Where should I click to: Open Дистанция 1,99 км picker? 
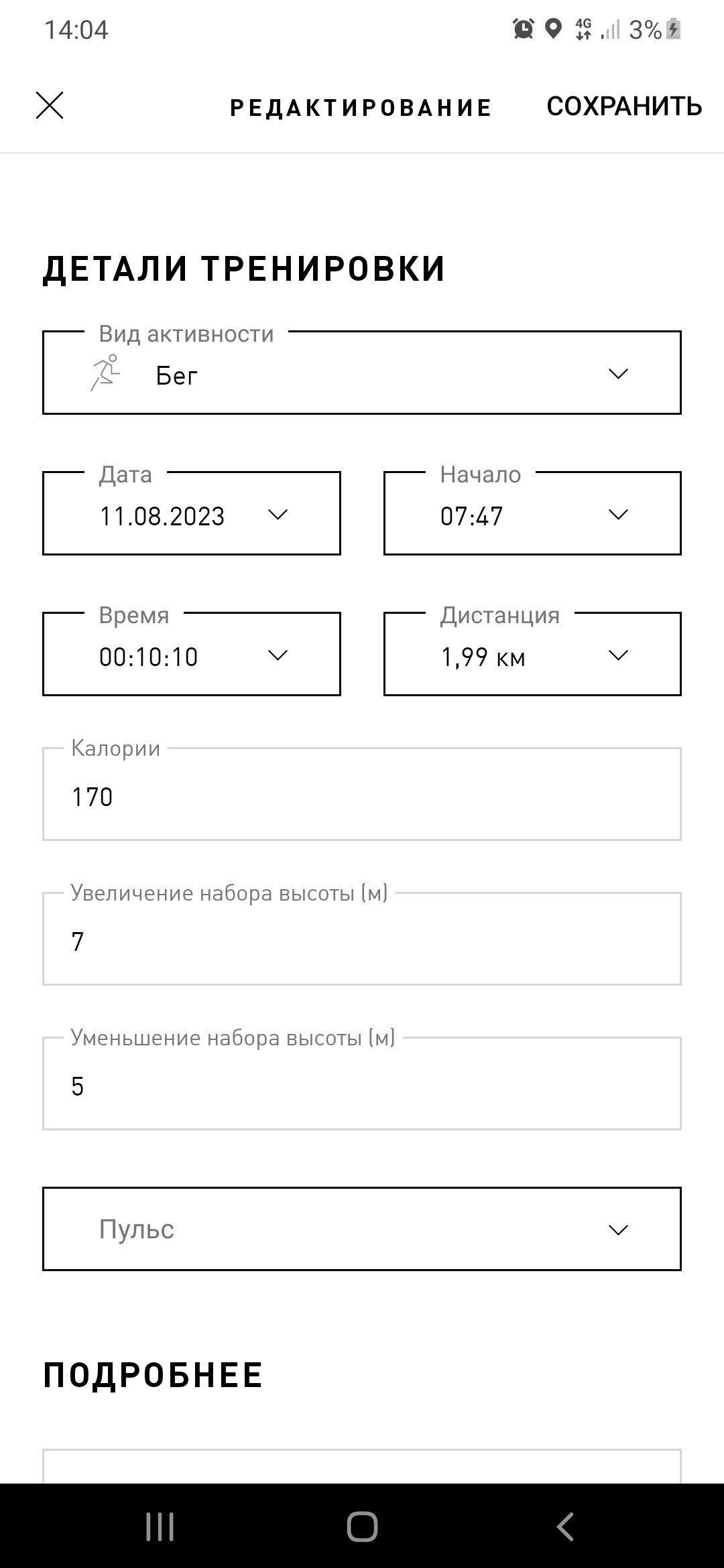tap(532, 654)
